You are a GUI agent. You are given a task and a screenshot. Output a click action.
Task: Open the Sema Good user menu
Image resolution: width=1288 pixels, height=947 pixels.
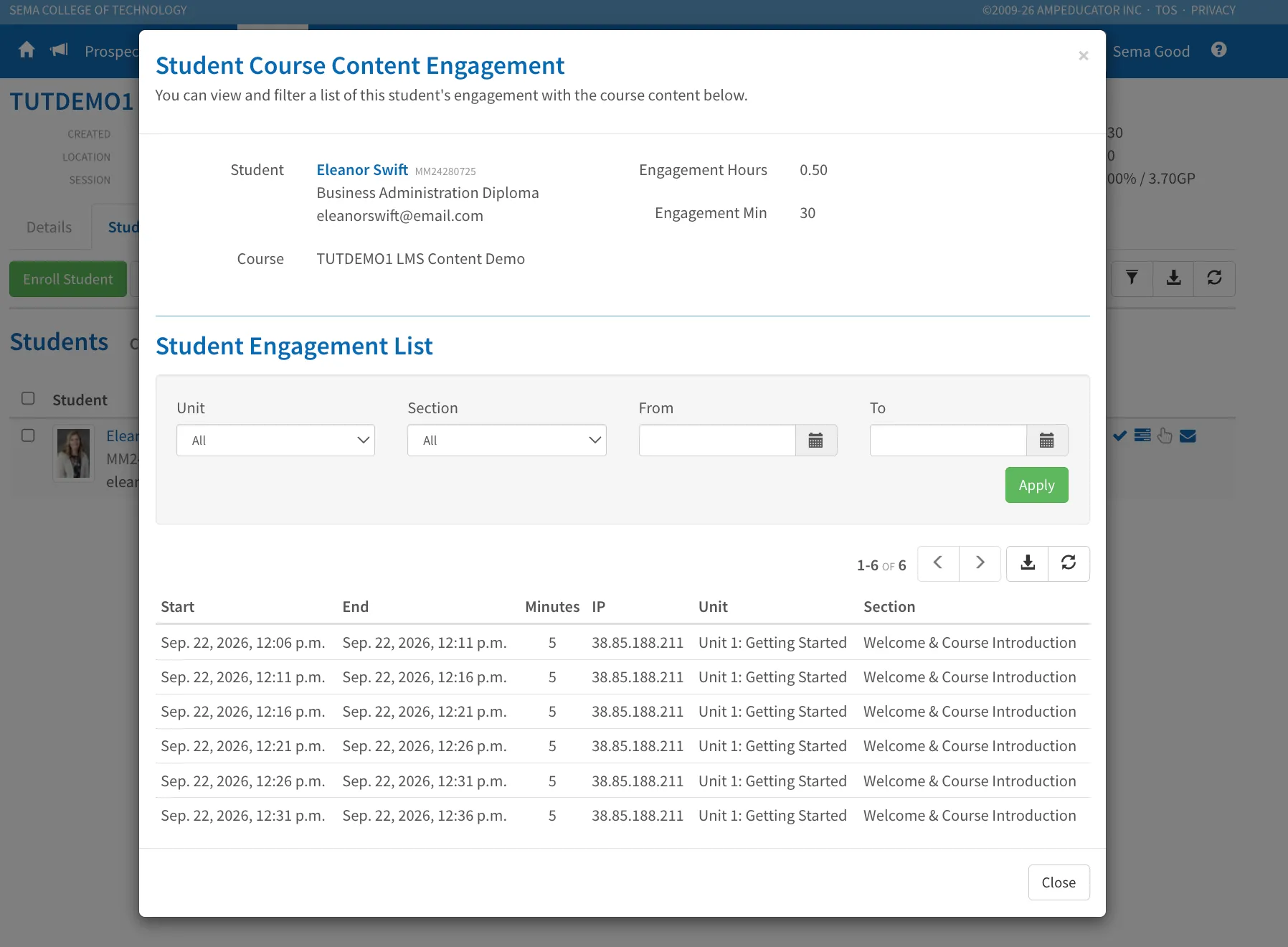pyautogui.click(x=1151, y=52)
